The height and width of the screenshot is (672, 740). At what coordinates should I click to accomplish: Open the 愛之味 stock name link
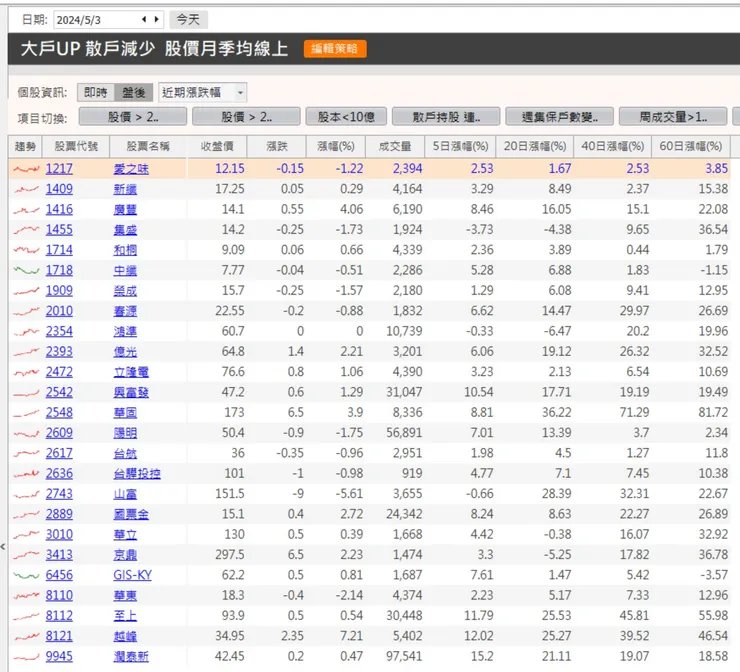click(x=131, y=169)
